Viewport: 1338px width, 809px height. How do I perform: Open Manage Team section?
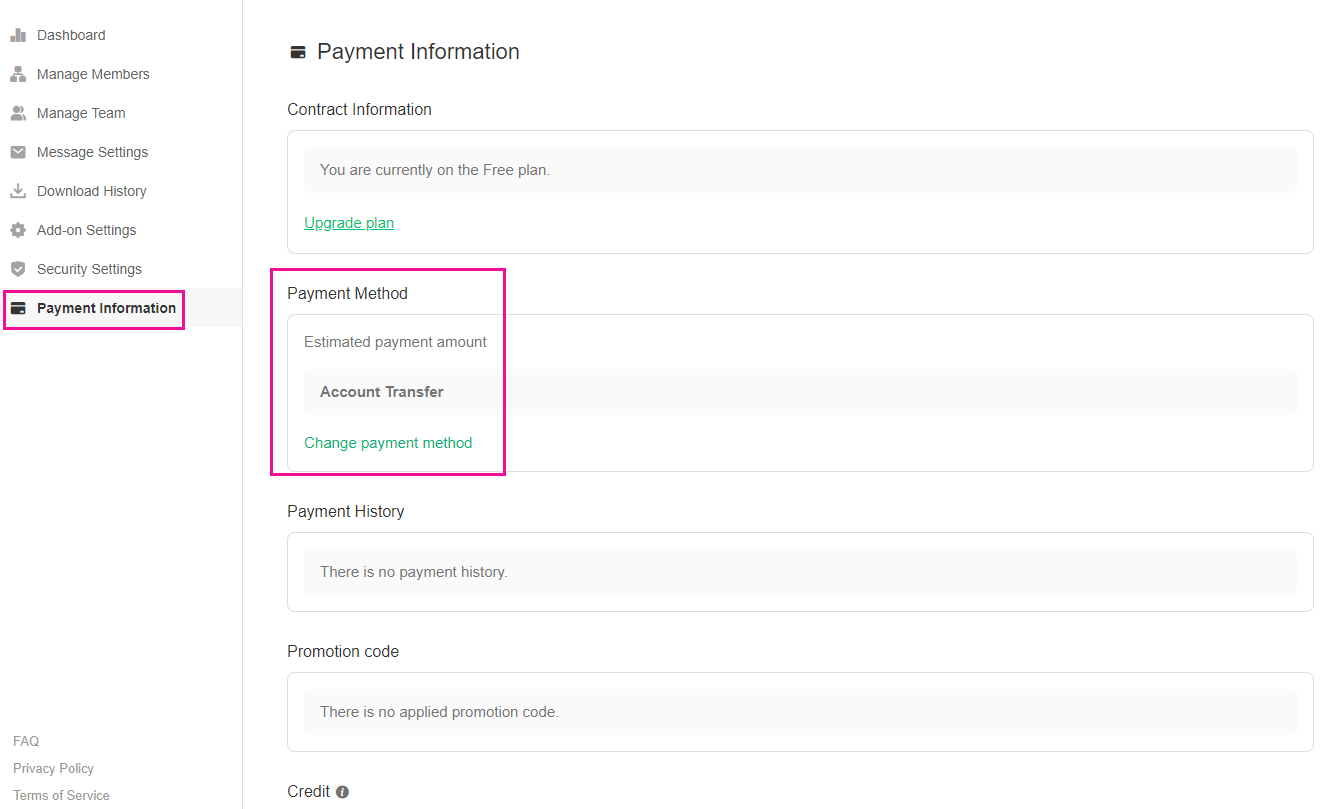click(x=81, y=113)
